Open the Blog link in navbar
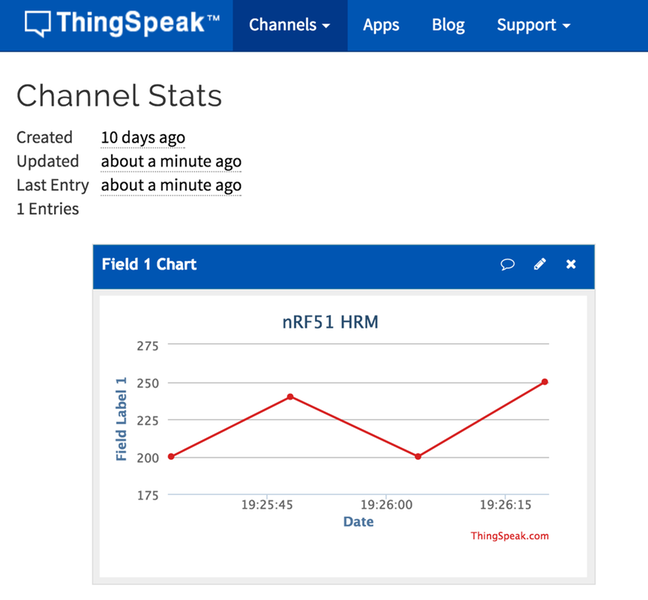 pos(448,25)
